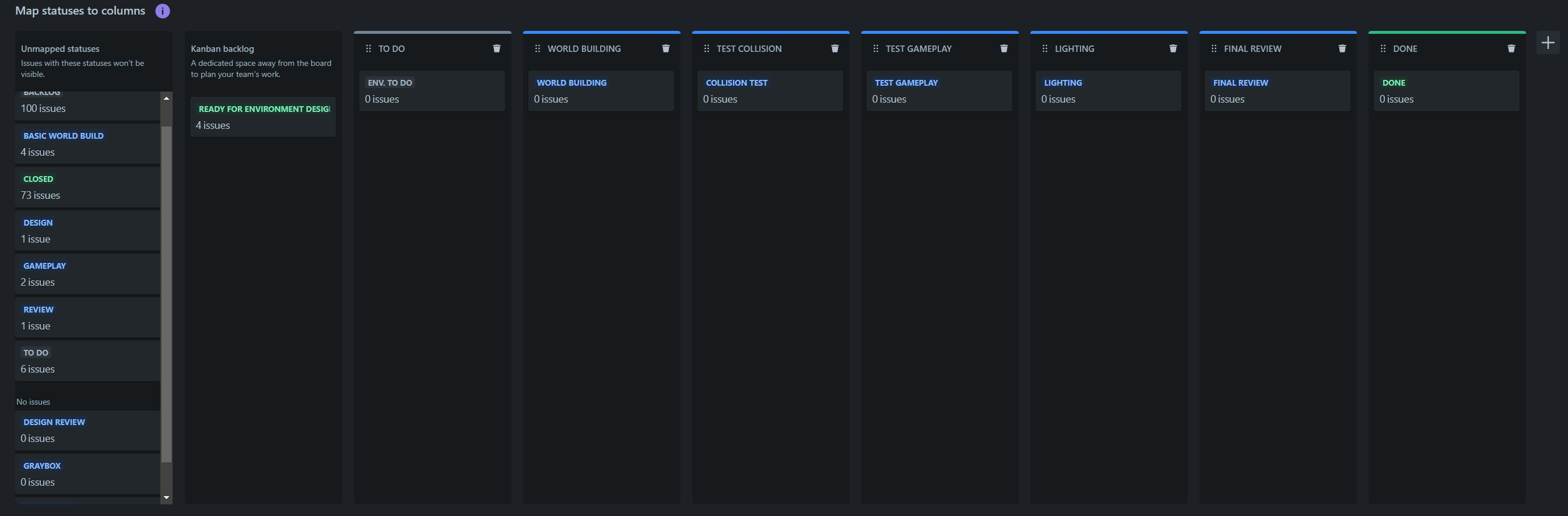1568x516 pixels.
Task: Select the GAMEPLAY status card
Action: pyautogui.click(x=87, y=274)
